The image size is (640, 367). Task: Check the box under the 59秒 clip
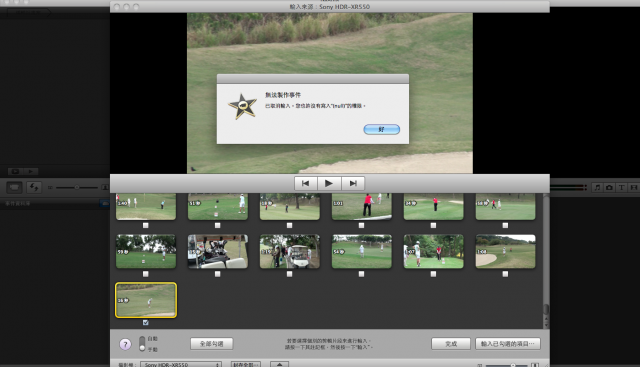(146, 274)
